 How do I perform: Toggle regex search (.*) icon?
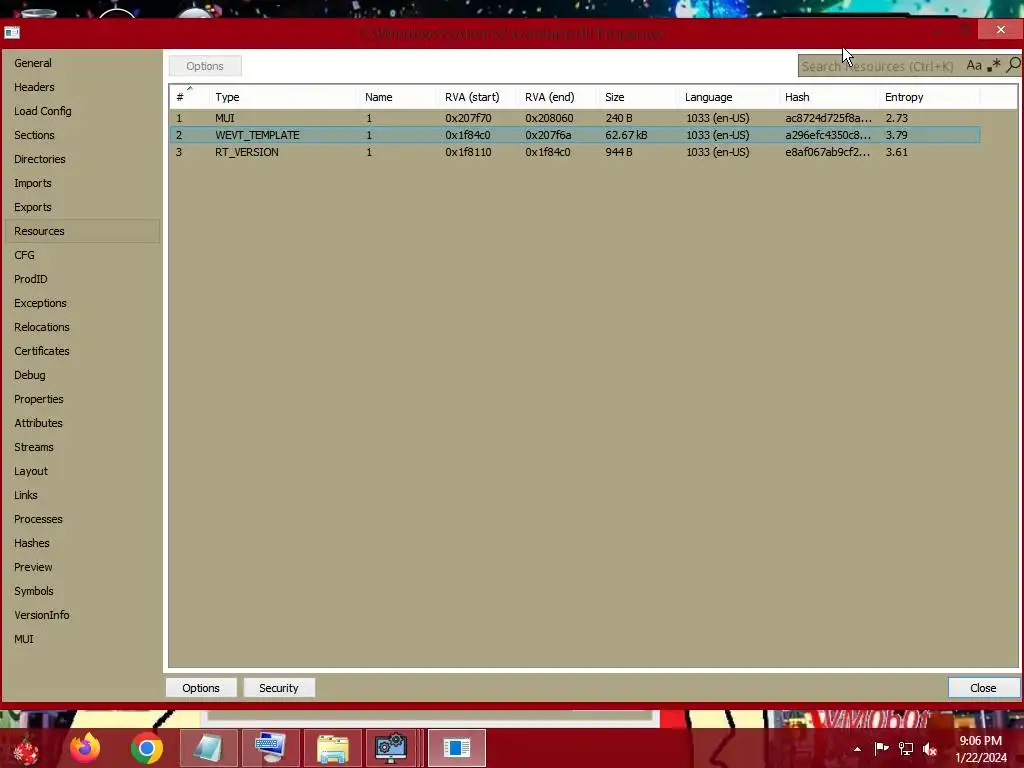[x=993, y=65]
